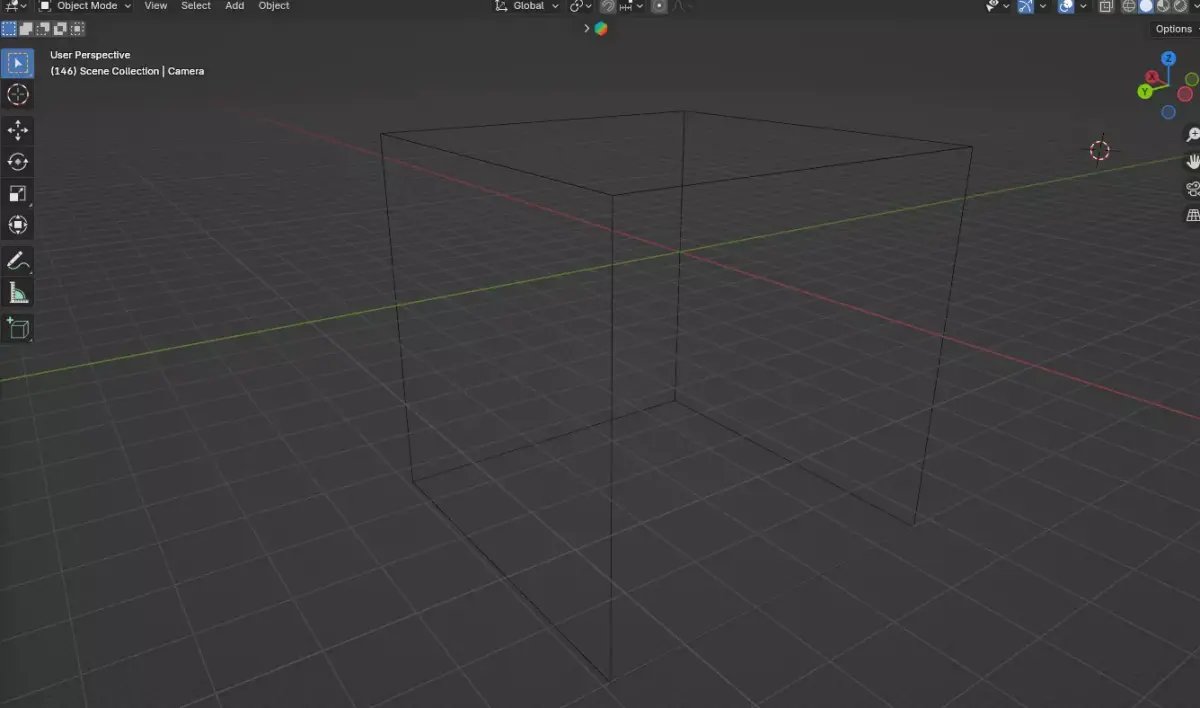Click the negative X axis gizmo circle
This screenshot has width=1200, height=708.
pos(1185,94)
